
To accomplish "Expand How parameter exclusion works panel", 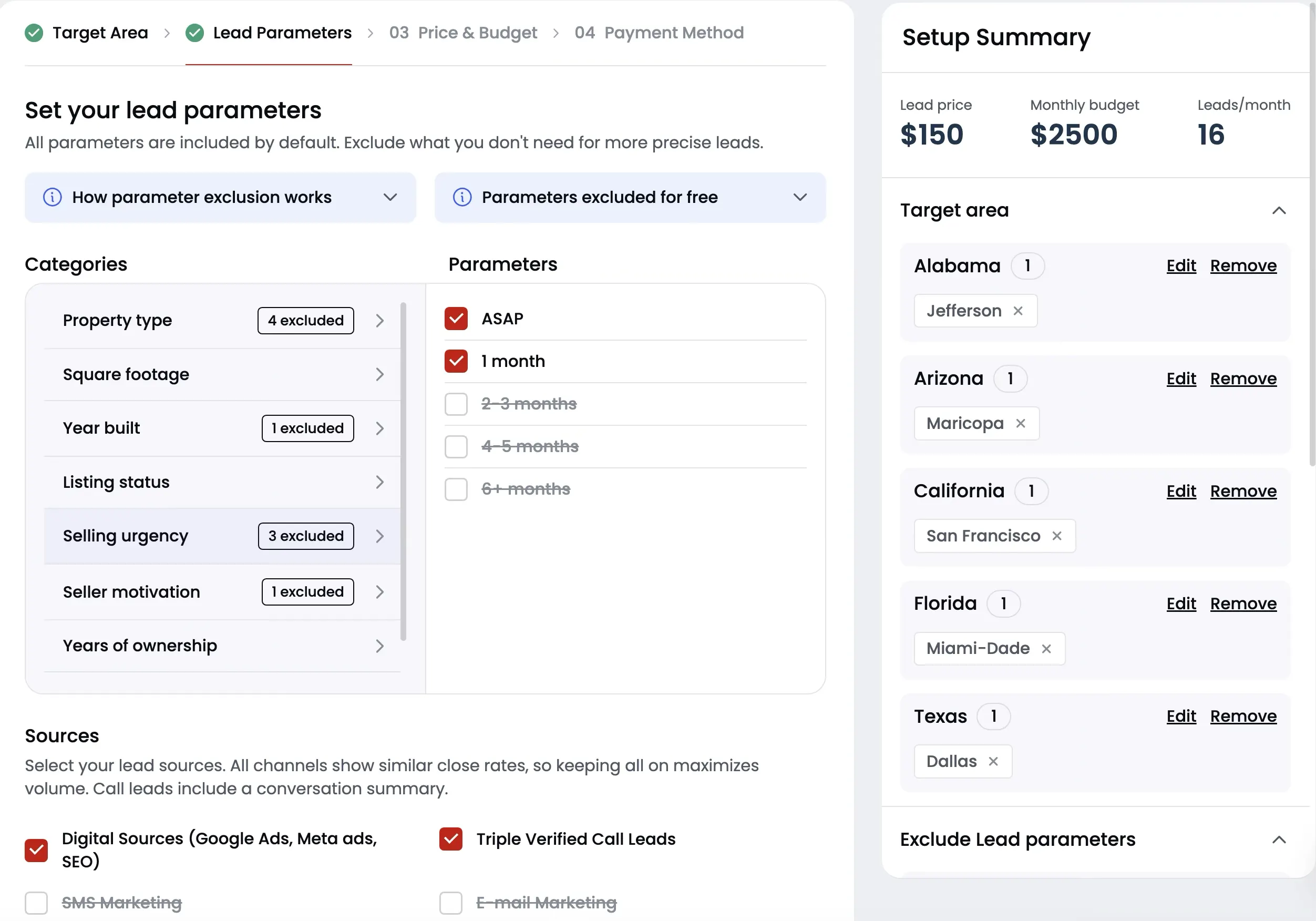I will tap(220, 197).
